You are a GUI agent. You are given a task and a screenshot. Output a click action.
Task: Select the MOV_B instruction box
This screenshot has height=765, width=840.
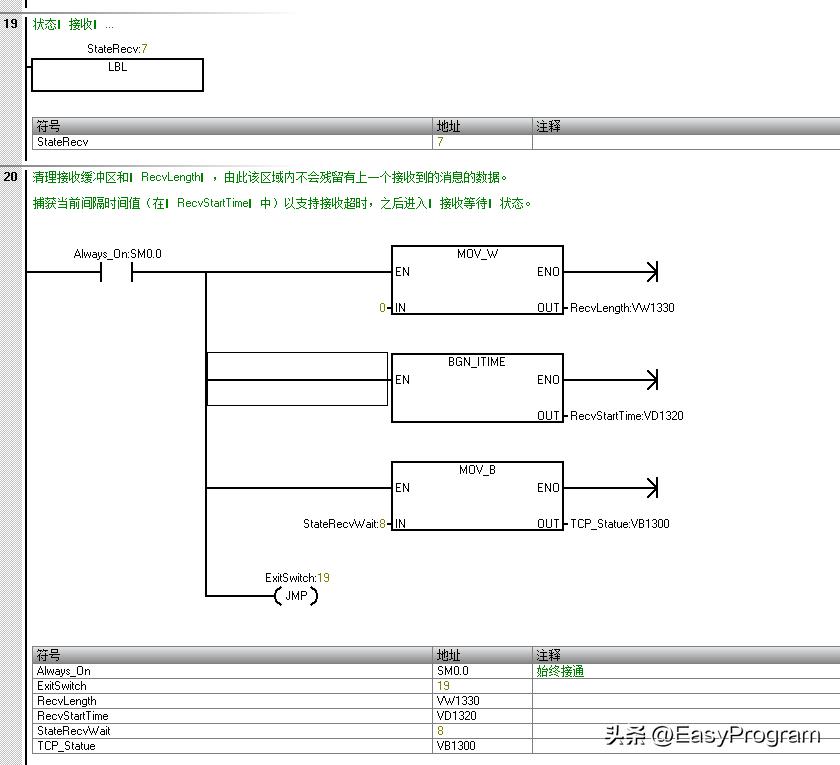coord(477,496)
